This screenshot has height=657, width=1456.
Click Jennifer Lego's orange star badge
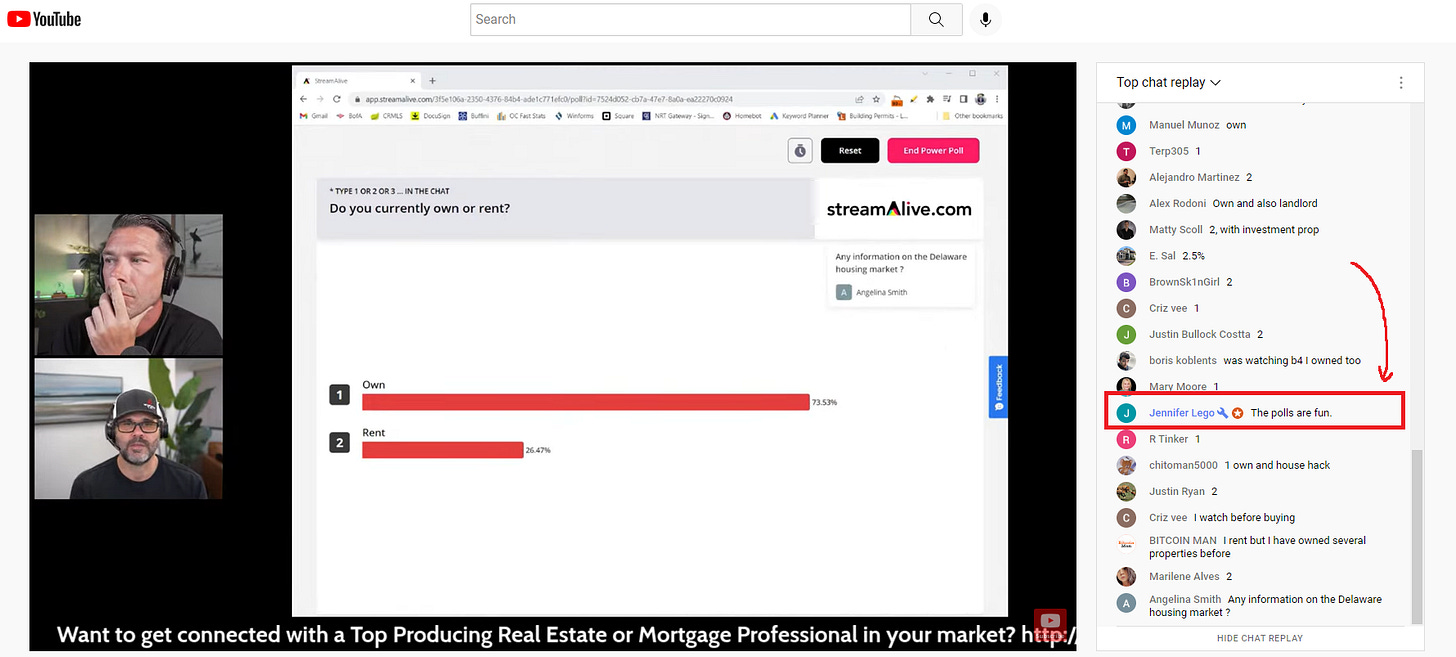[1237, 413]
